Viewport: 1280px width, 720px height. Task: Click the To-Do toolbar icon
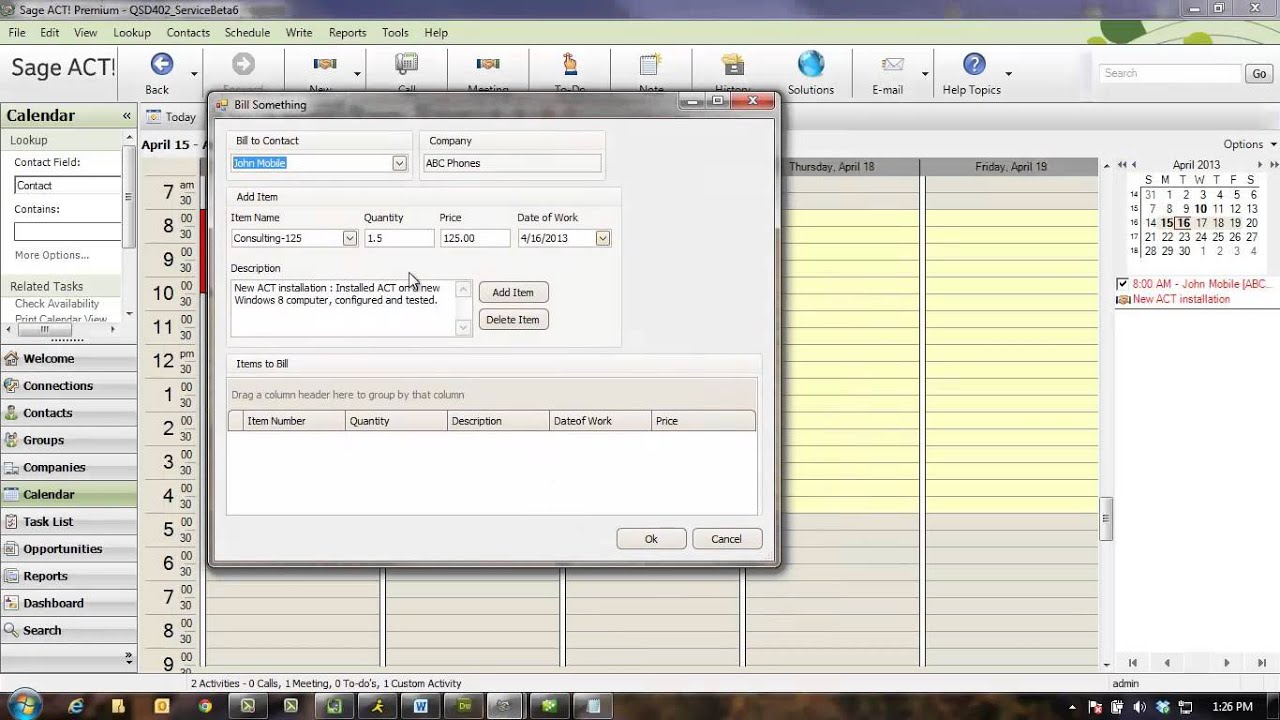click(x=570, y=65)
